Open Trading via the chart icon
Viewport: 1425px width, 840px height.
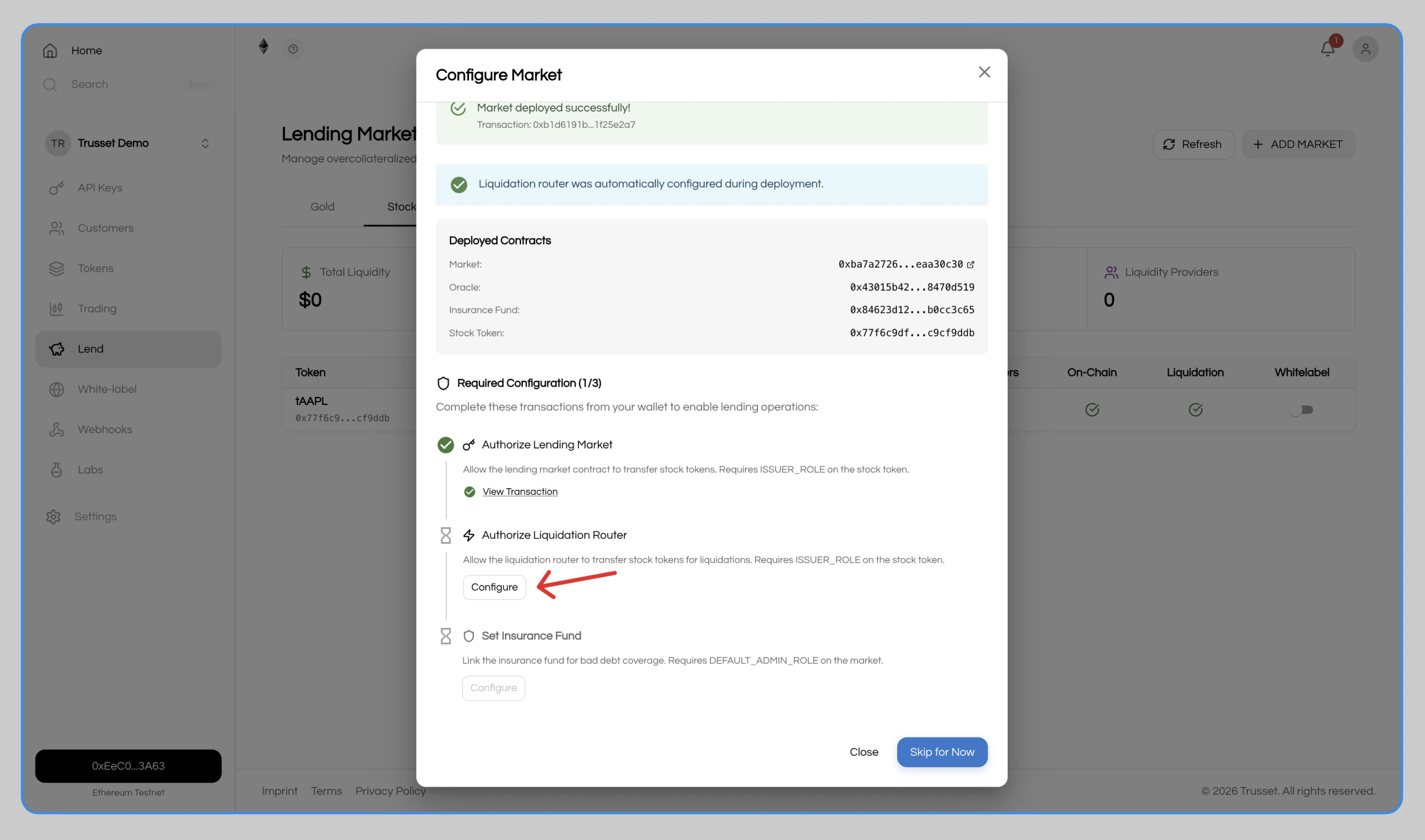pyautogui.click(x=56, y=308)
